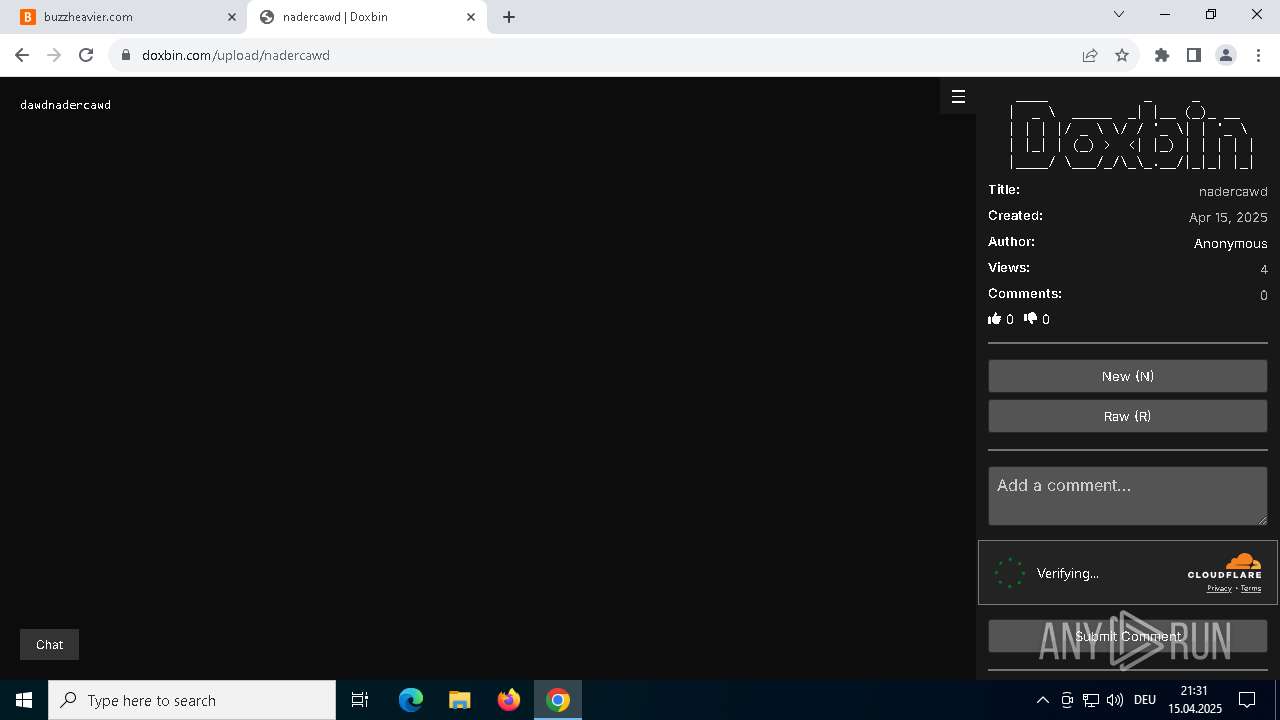Open Chrome three-dot menu
This screenshot has height=720, width=1280.
coord(1258,55)
